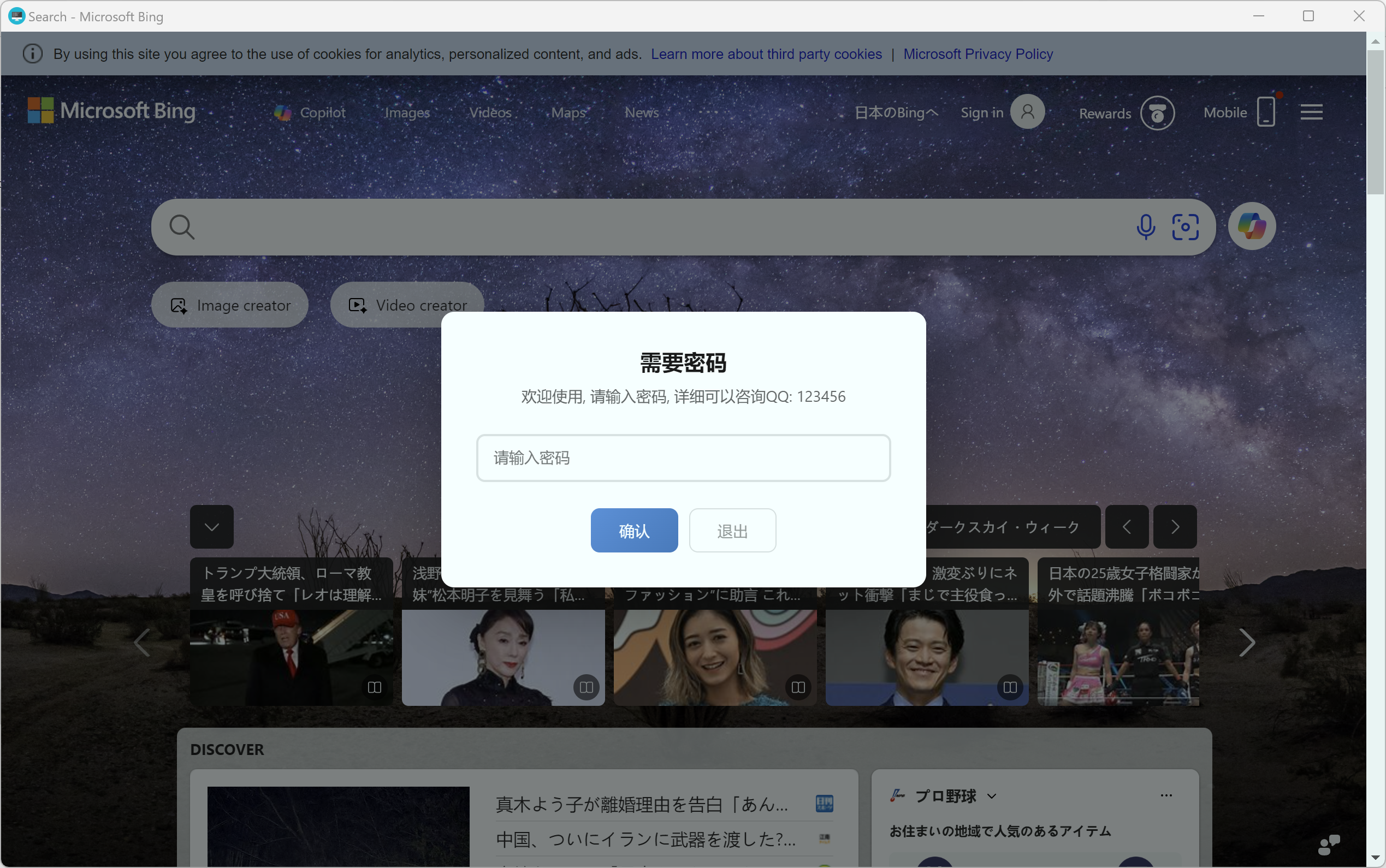Image resolution: width=1386 pixels, height=868 pixels.
Task: Open the プロ野球 dropdown in Discover
Action: [x=991, y=796]
